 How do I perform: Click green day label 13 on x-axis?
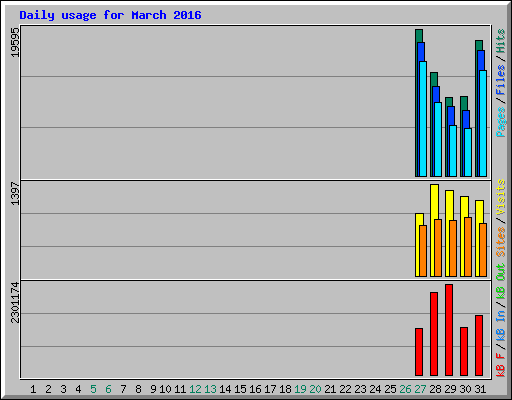tap(210, 389)
